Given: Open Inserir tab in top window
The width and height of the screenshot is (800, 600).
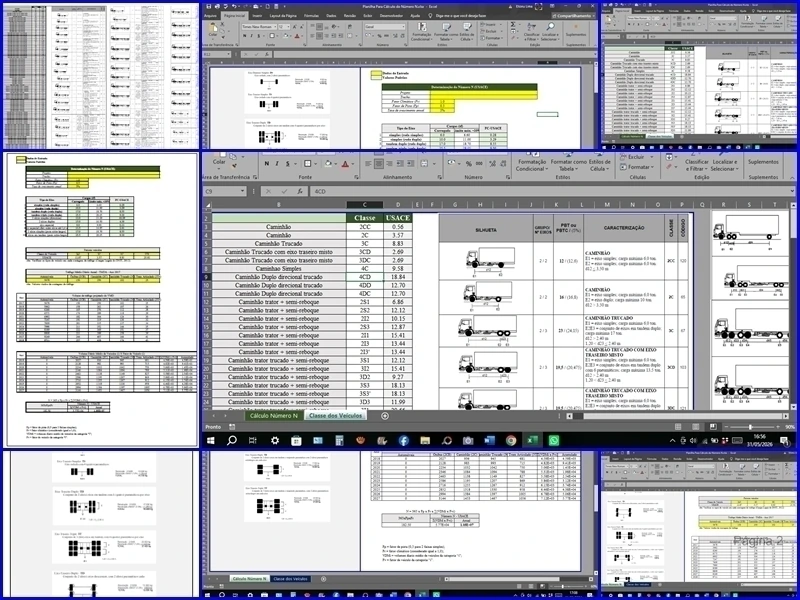Looking at the screenshot, I should point(258,16).
